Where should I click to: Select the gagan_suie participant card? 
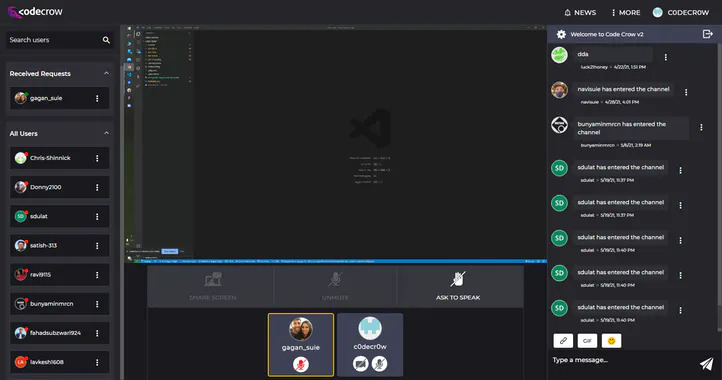[301, 345]
